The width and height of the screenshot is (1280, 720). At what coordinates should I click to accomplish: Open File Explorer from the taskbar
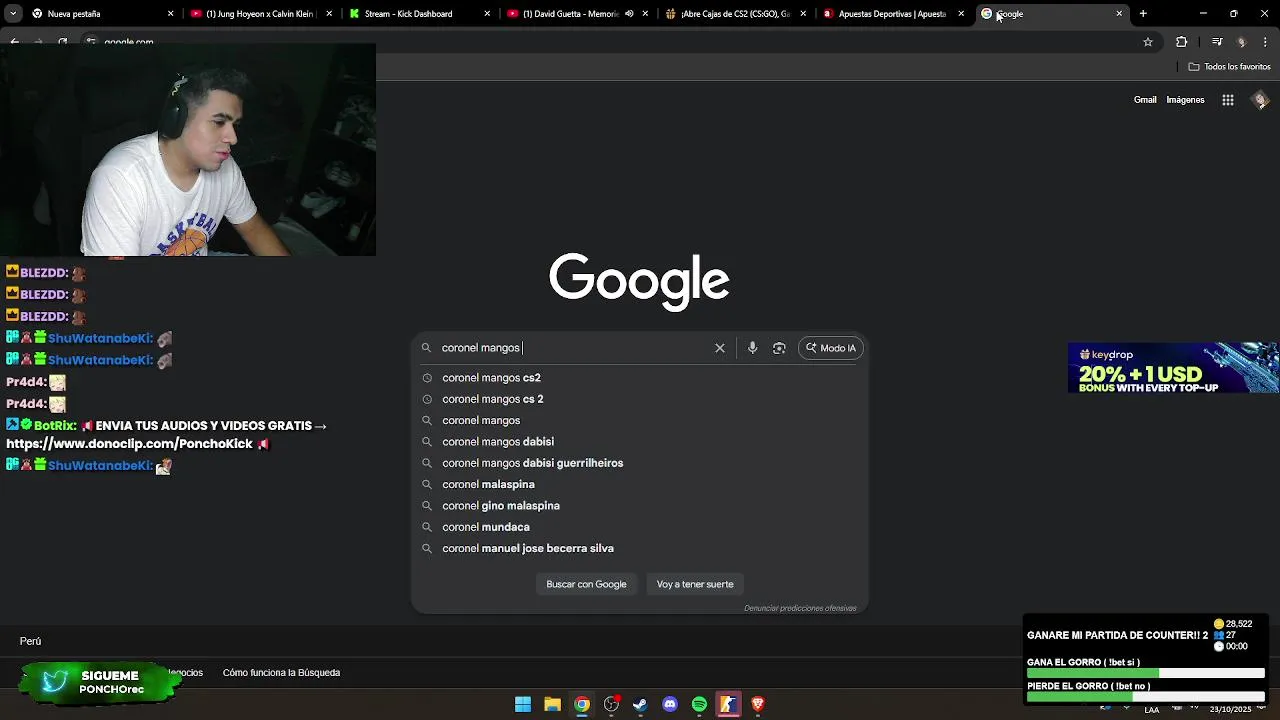click(552, 704)
